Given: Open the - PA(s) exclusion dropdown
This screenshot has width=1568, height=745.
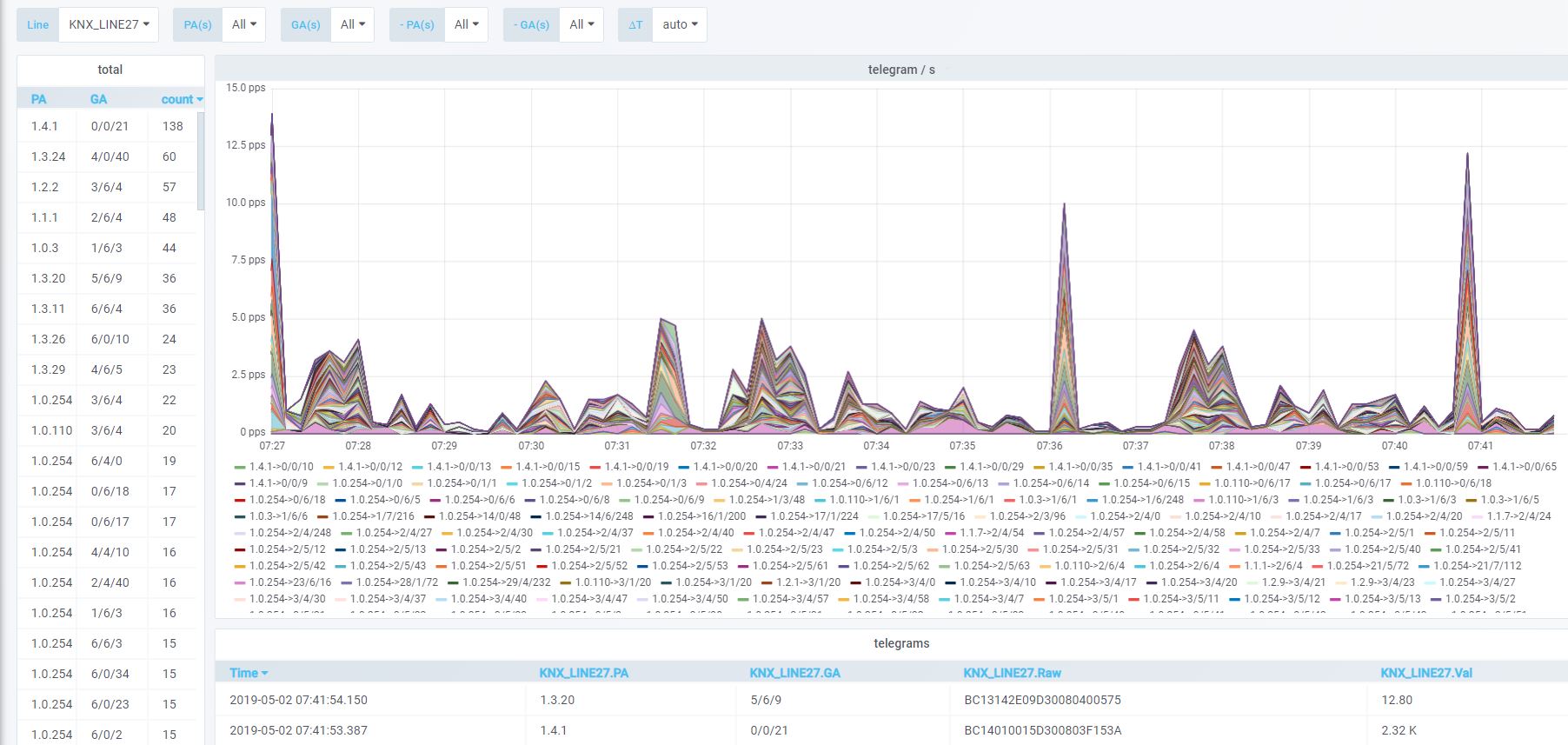Looking at the screenshot, I should [466, 24].
